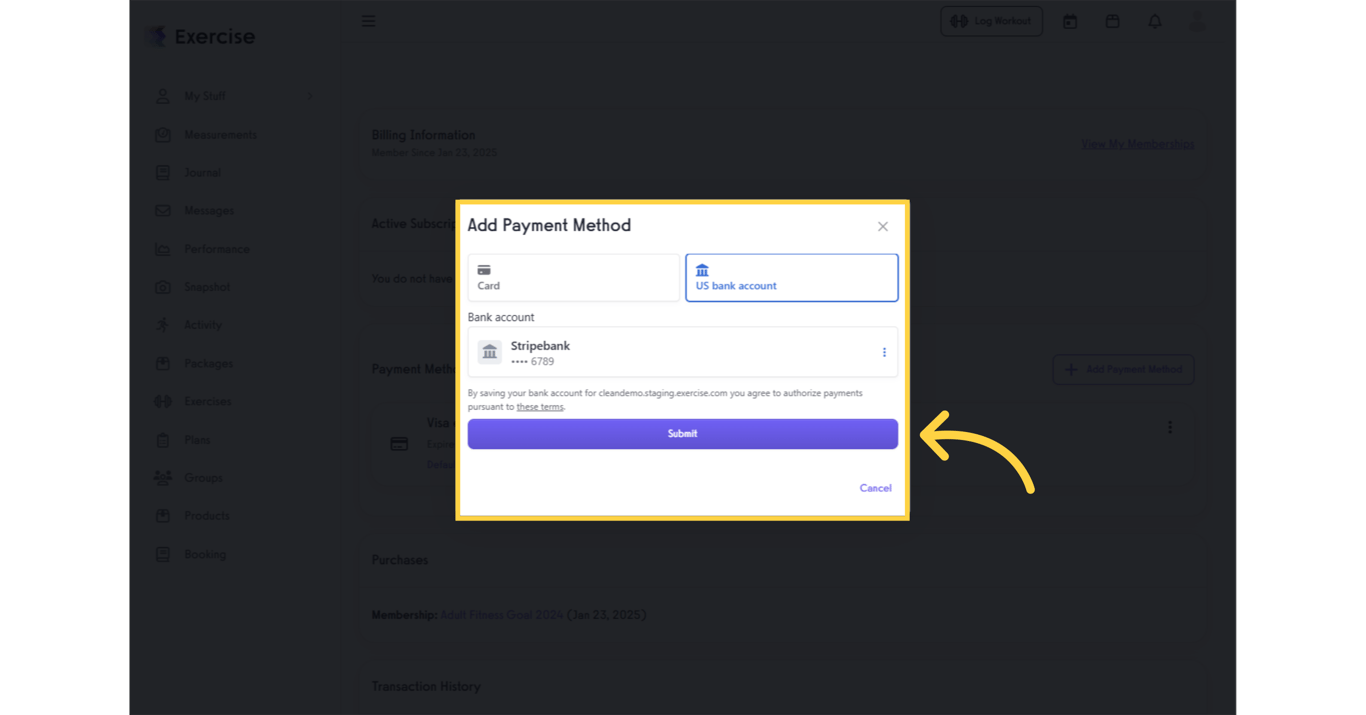Open Measurements in the sidebar

[x=220, y=135]
